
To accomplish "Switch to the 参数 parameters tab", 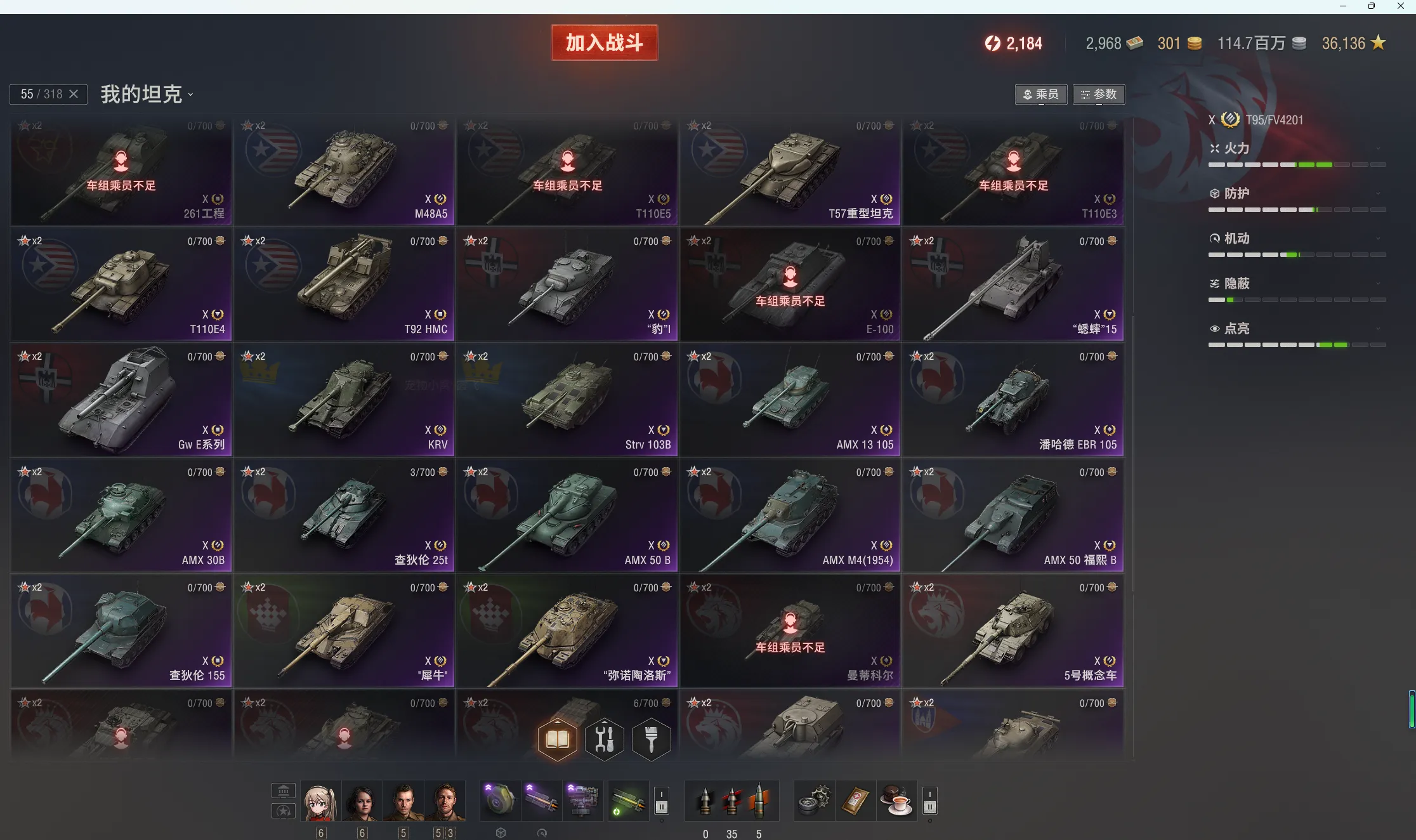I will coord(1099,95).
